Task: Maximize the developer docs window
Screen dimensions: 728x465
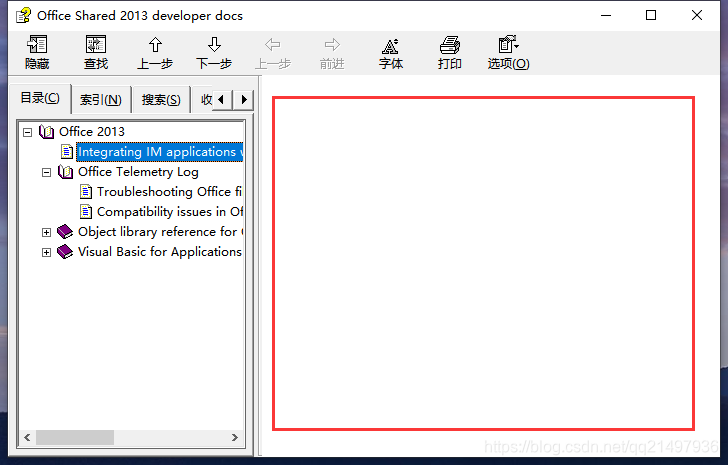Action: (651, 15)
